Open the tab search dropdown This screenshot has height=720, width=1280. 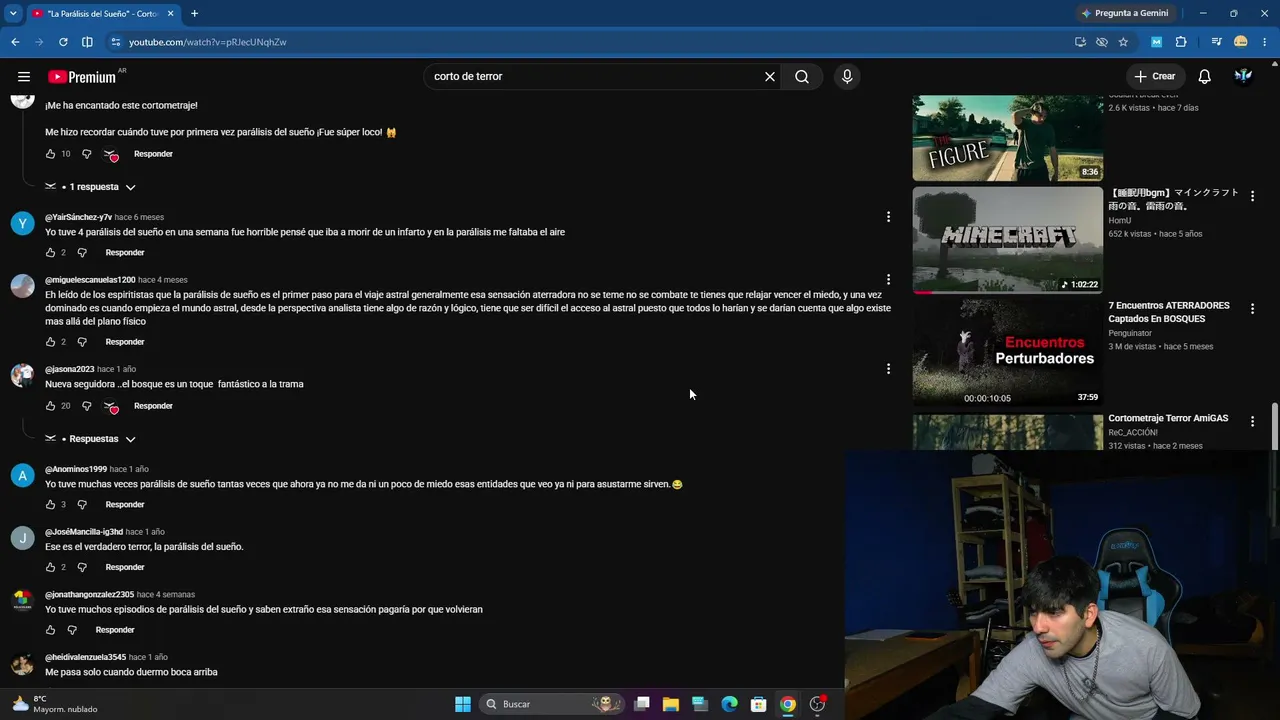(13, 13)
